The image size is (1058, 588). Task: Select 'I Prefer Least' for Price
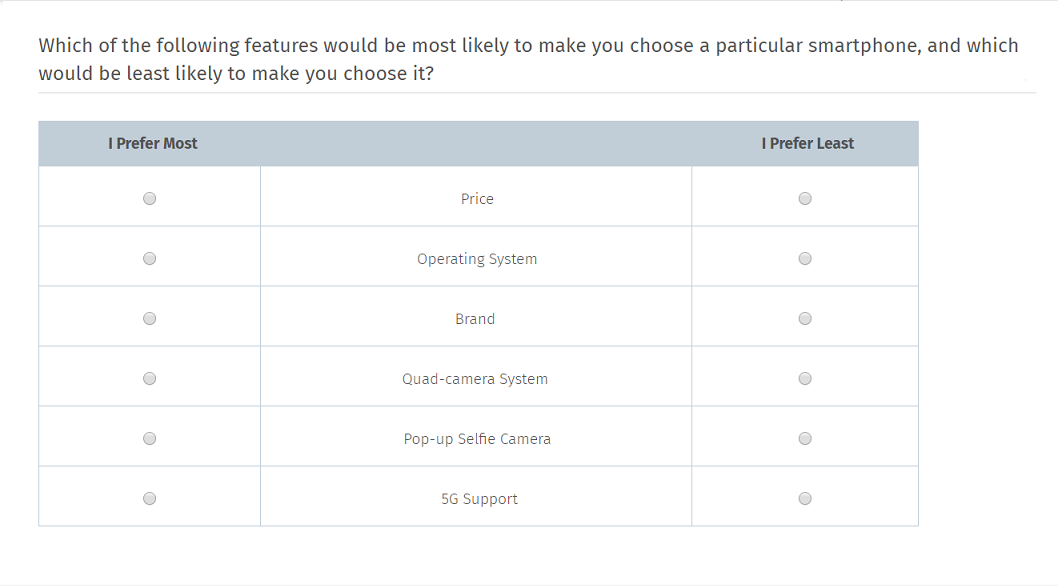(805, 199)
